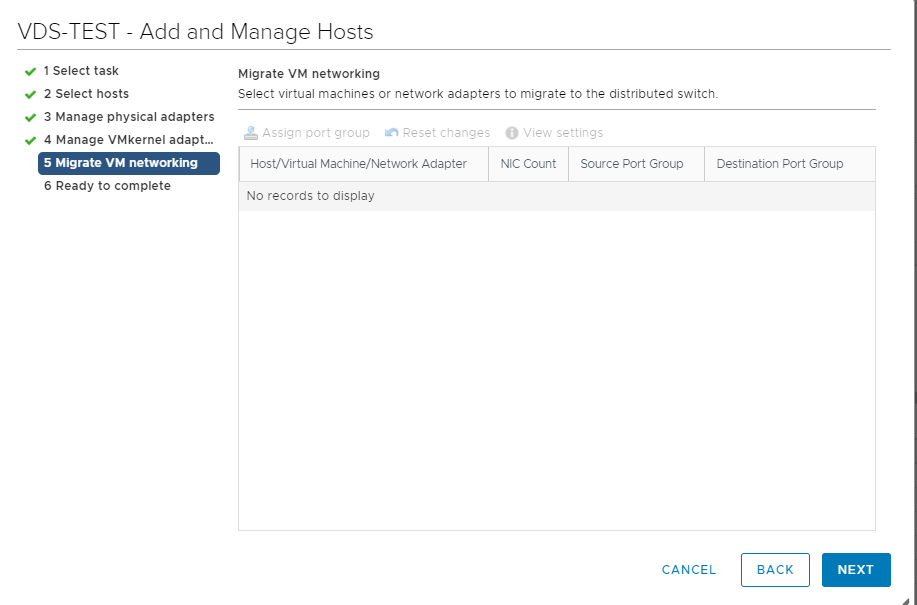Viewport: 917px width, 605px height.
Task: Sort by NIC Count column header
Action: (528, 164)
